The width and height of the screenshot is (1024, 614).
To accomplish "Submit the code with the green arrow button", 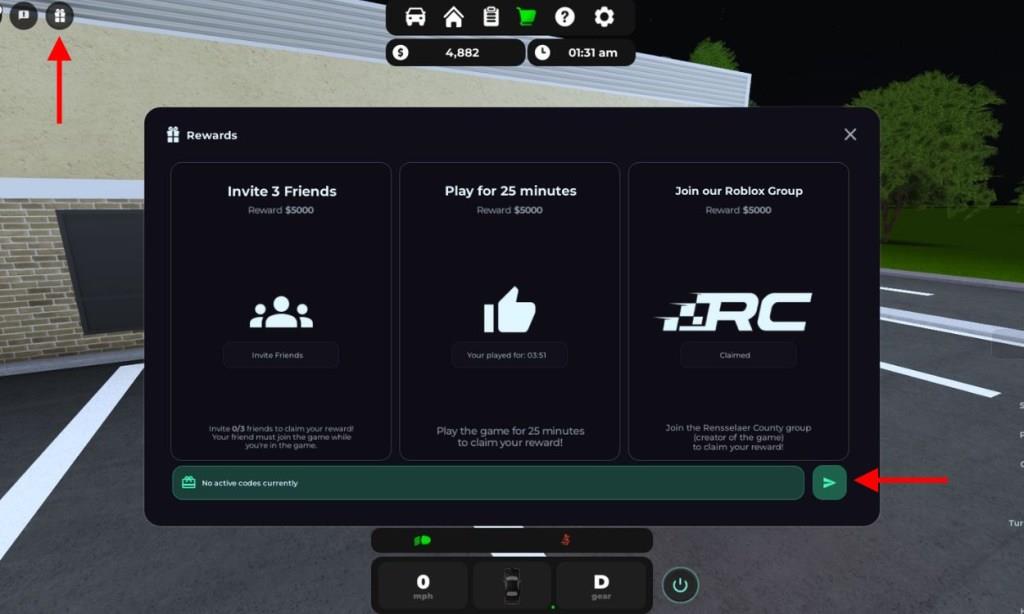I will [829, 482].
